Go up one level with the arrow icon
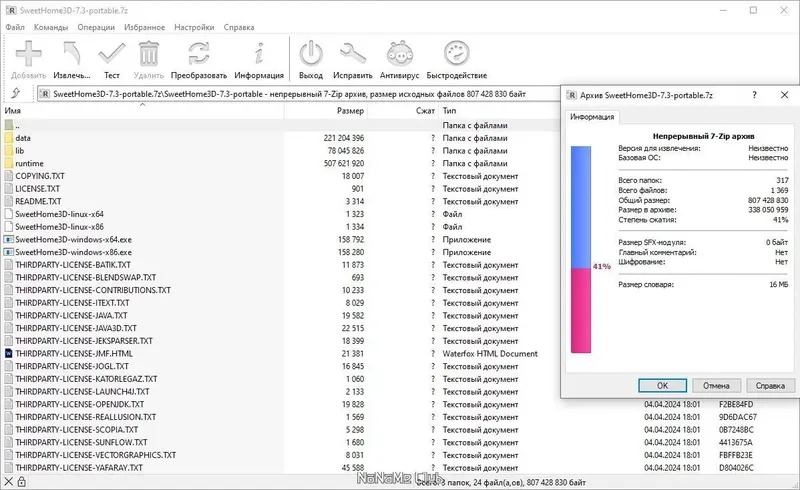 (x=16, y=93)
